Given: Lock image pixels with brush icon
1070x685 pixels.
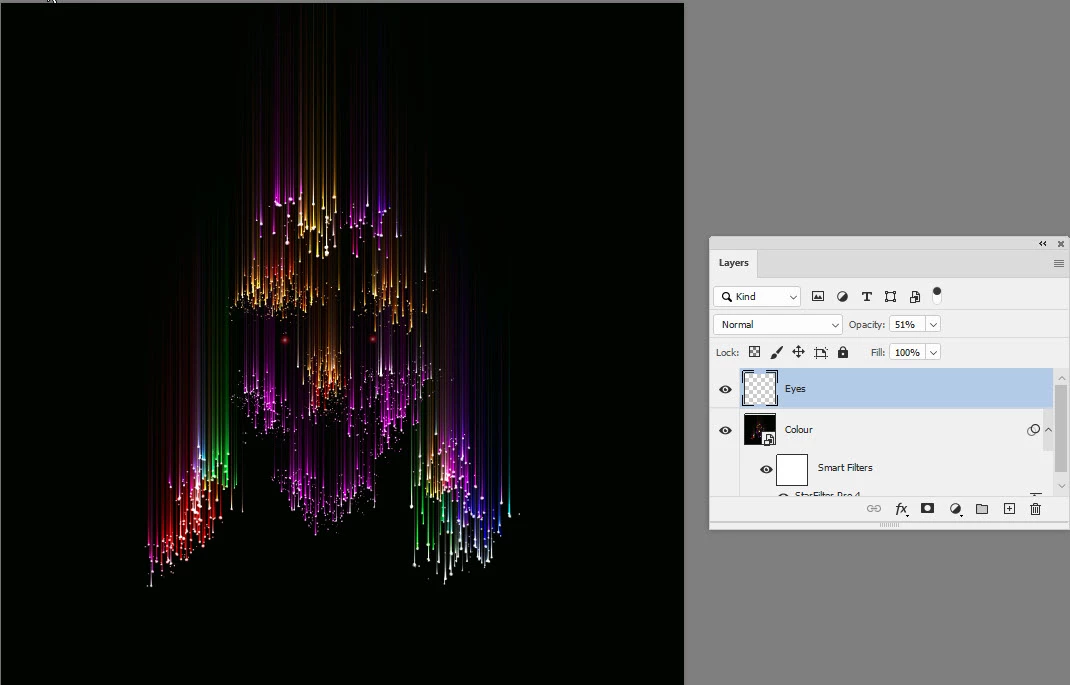Looking at the screenshot, I should [x=777, y=352].
